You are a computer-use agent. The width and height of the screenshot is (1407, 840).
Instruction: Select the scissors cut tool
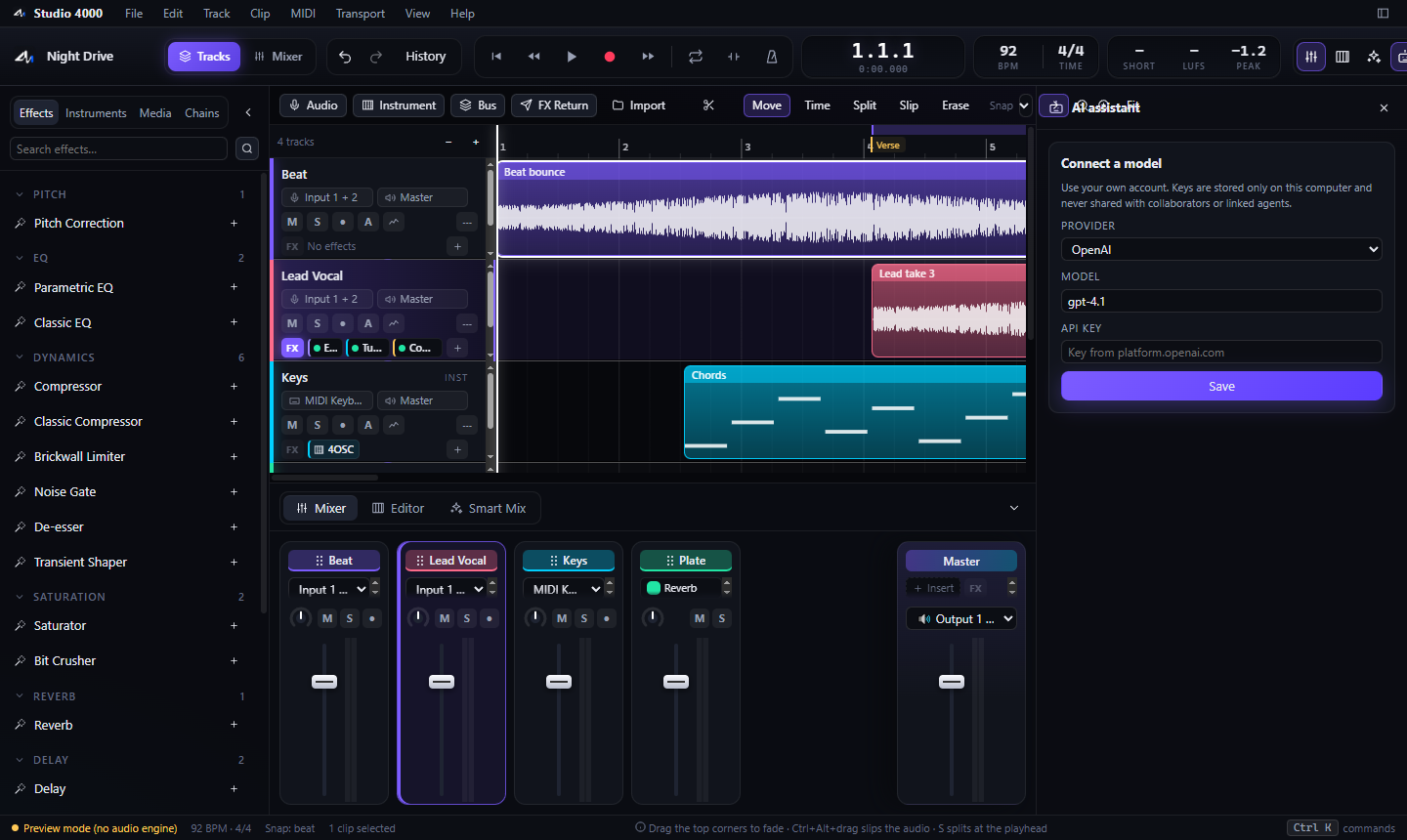tap(708, 105)
